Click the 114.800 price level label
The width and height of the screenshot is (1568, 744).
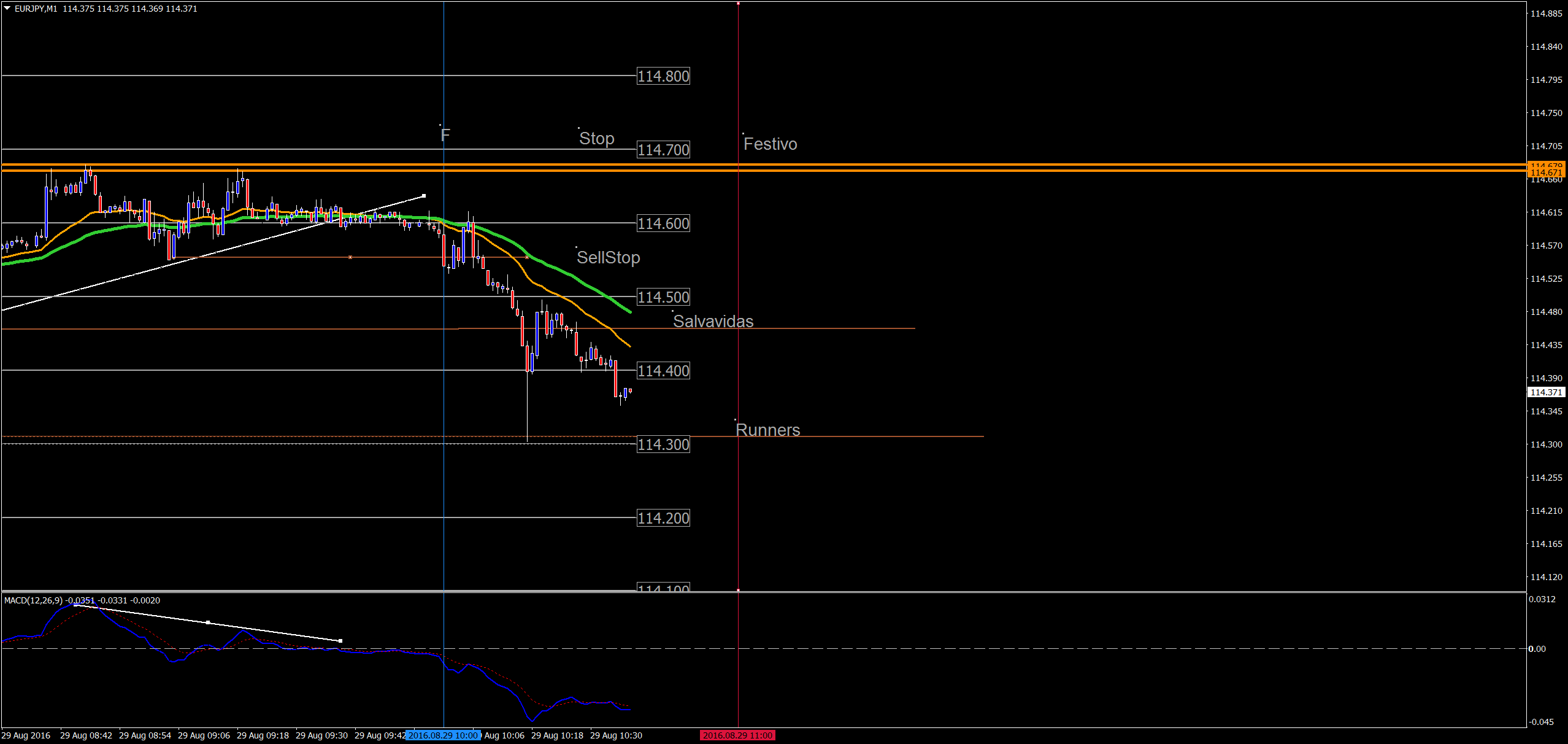tap(663, 76)
